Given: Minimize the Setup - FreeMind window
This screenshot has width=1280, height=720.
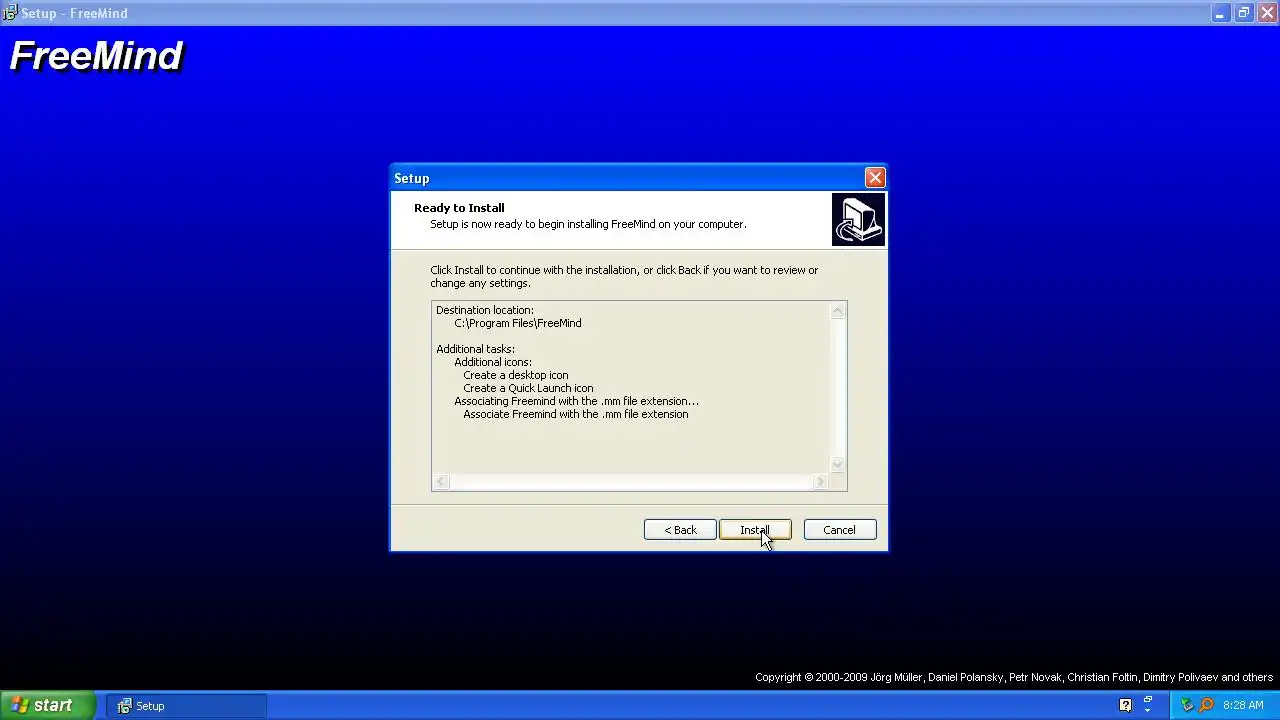Looking at the screenshot, I should [1221, 13].
